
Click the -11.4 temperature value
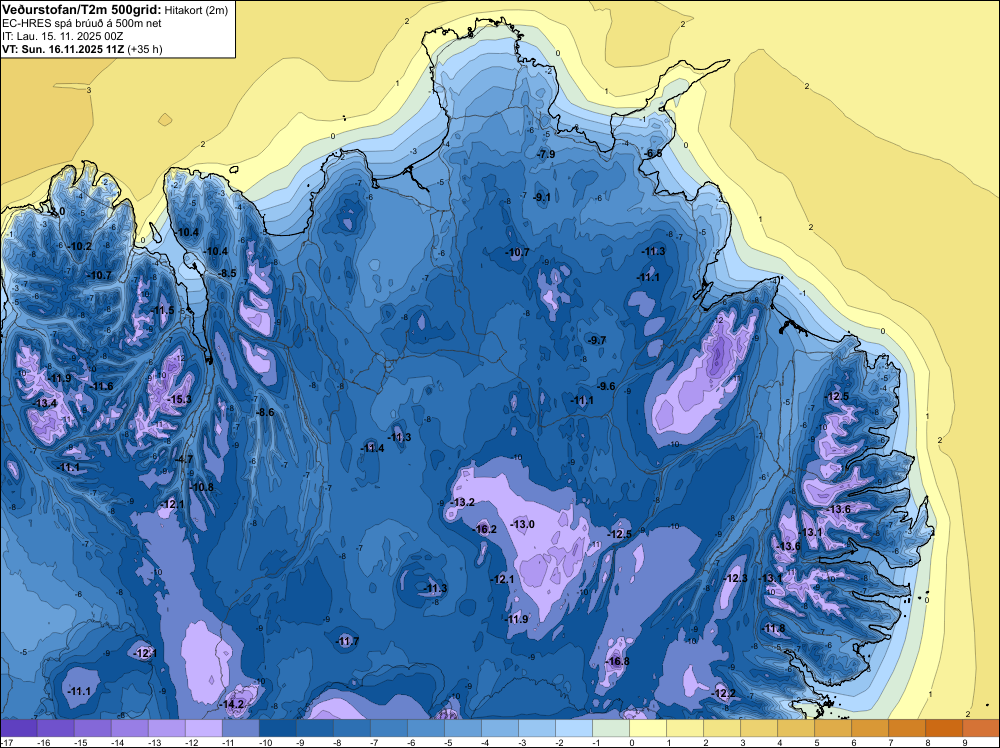(372, 448)
